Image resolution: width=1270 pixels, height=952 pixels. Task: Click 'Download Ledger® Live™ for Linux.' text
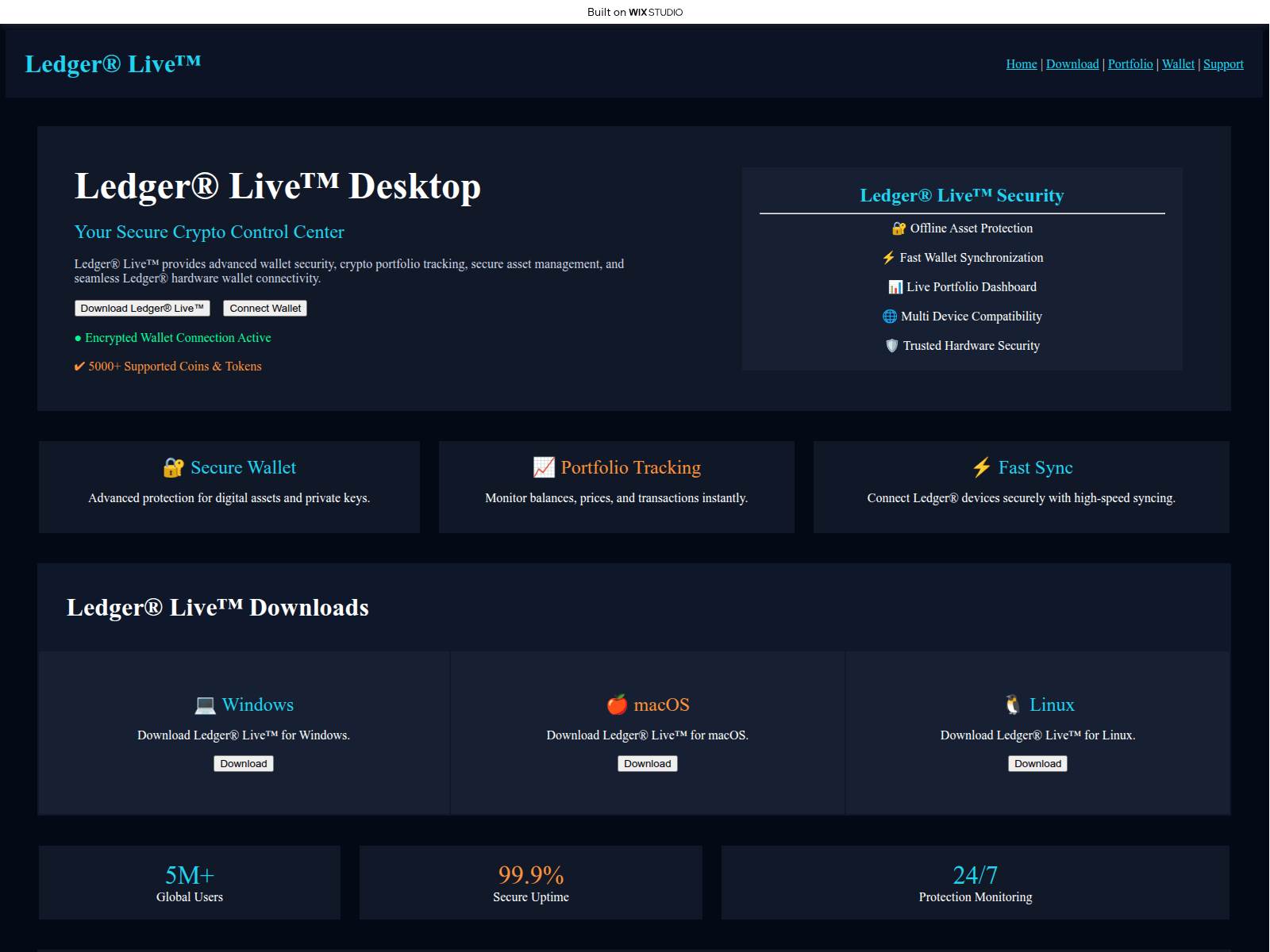coord(1038,735)
